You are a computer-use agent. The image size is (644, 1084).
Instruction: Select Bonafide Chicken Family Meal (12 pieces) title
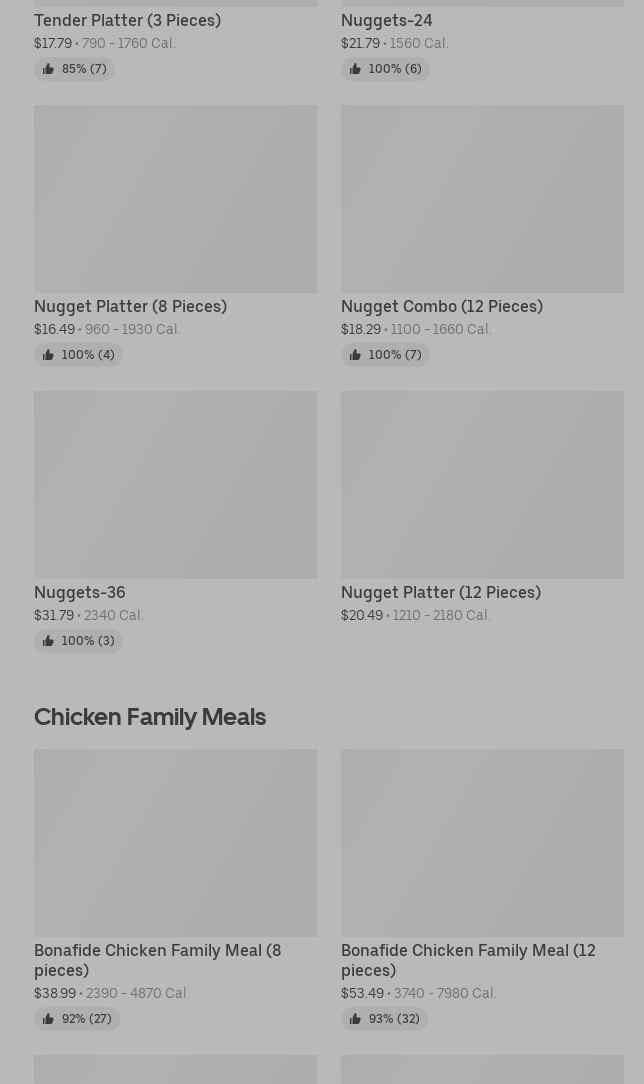pyautogui.click(x=467, y=960)
